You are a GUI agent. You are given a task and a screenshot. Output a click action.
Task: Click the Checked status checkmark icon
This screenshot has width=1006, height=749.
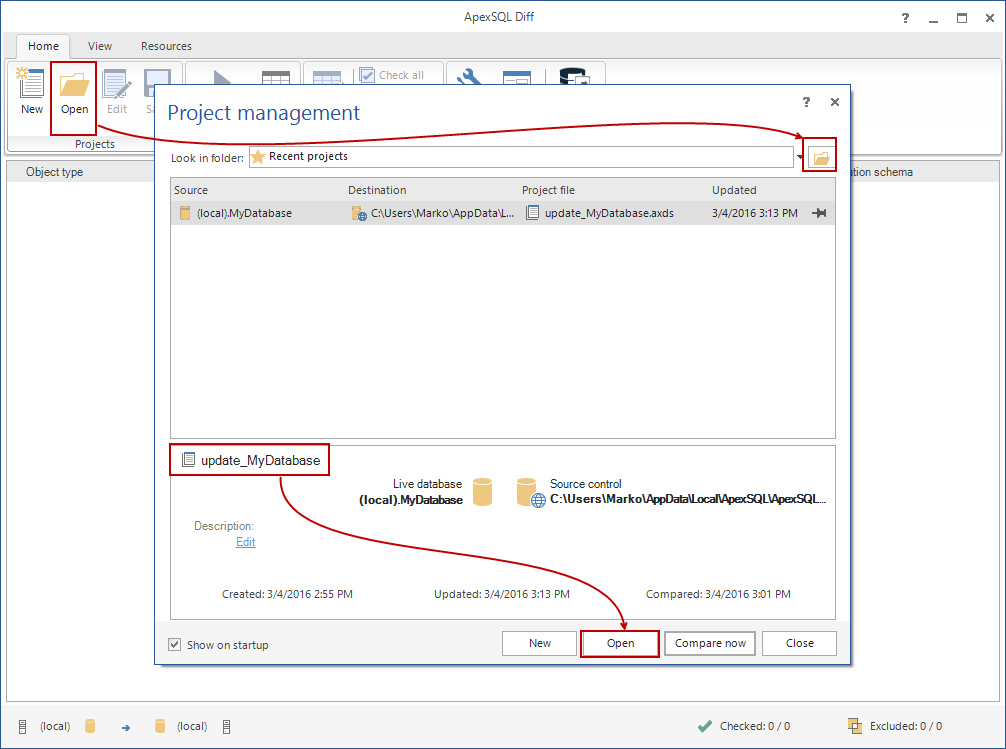[704, 726]
